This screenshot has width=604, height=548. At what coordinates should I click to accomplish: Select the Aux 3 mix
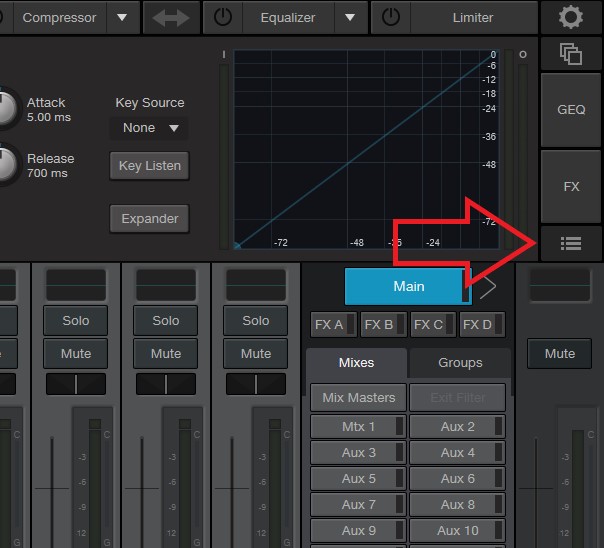tap(358, 452)
